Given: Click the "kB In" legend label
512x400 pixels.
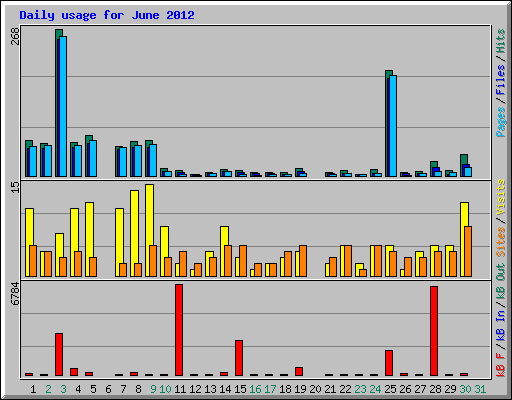Looking at the screenshot, I should coord(500,325).
